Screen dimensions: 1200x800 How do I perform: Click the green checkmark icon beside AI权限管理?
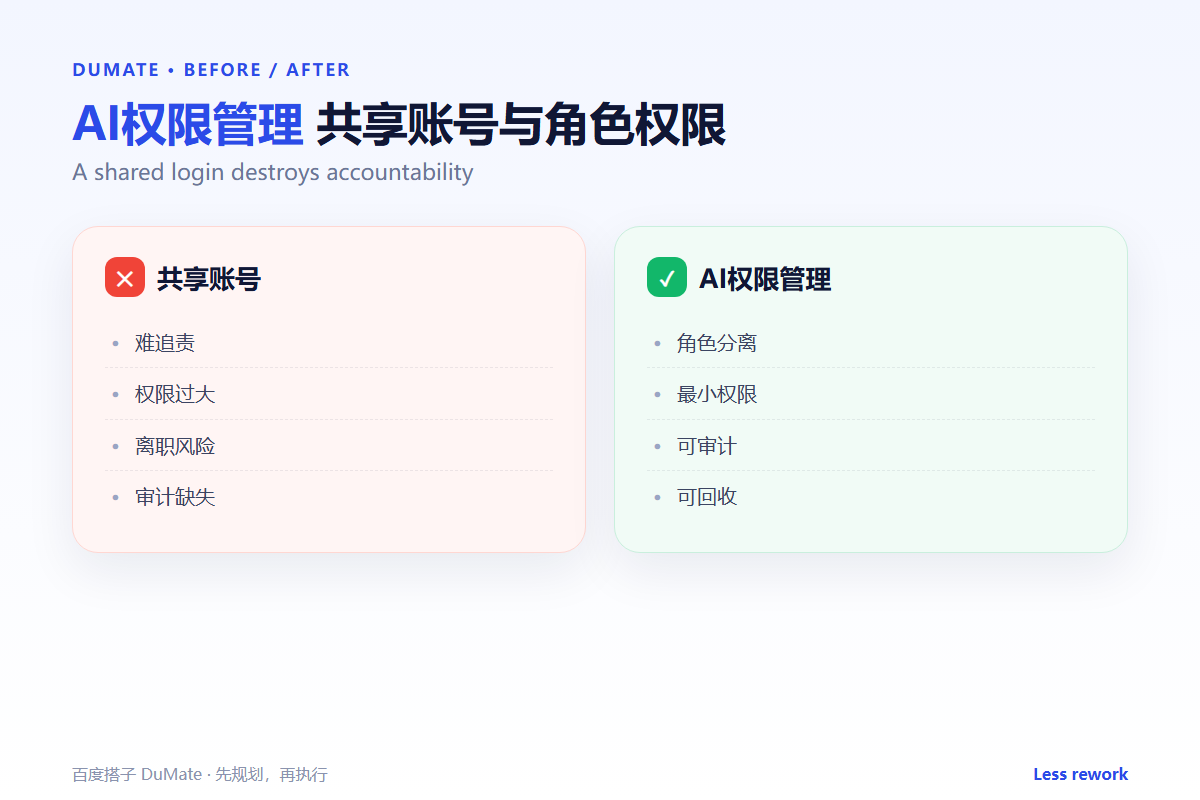(667, 277)
